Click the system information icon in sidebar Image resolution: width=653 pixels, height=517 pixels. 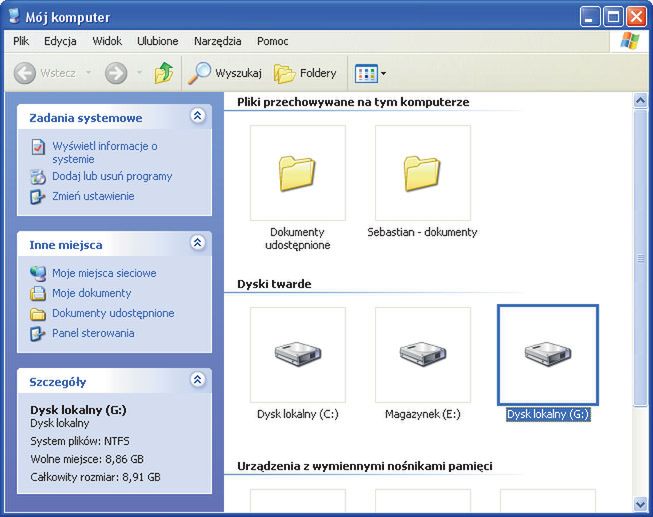tap(38, 147)
